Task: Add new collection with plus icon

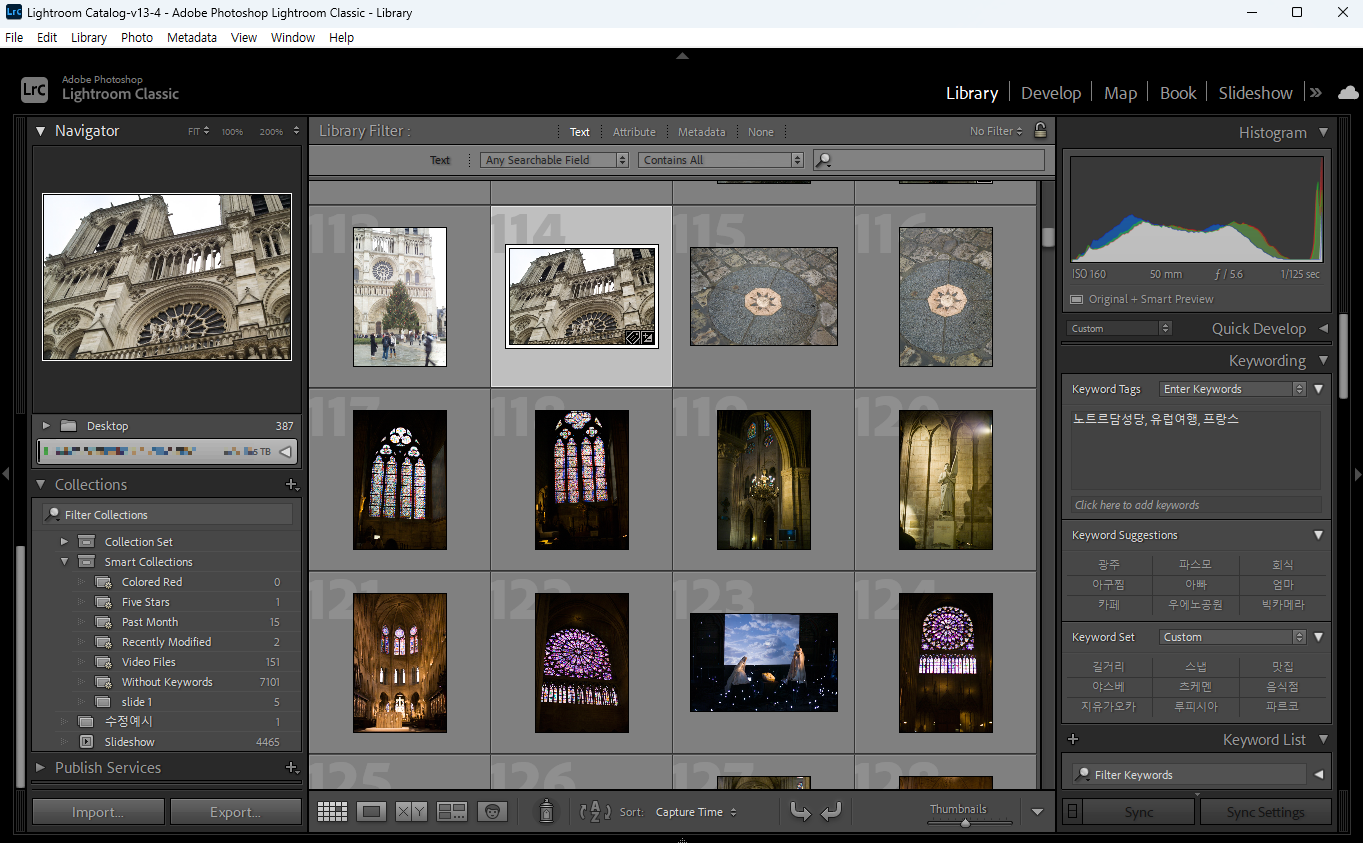Action: (292, 484)
